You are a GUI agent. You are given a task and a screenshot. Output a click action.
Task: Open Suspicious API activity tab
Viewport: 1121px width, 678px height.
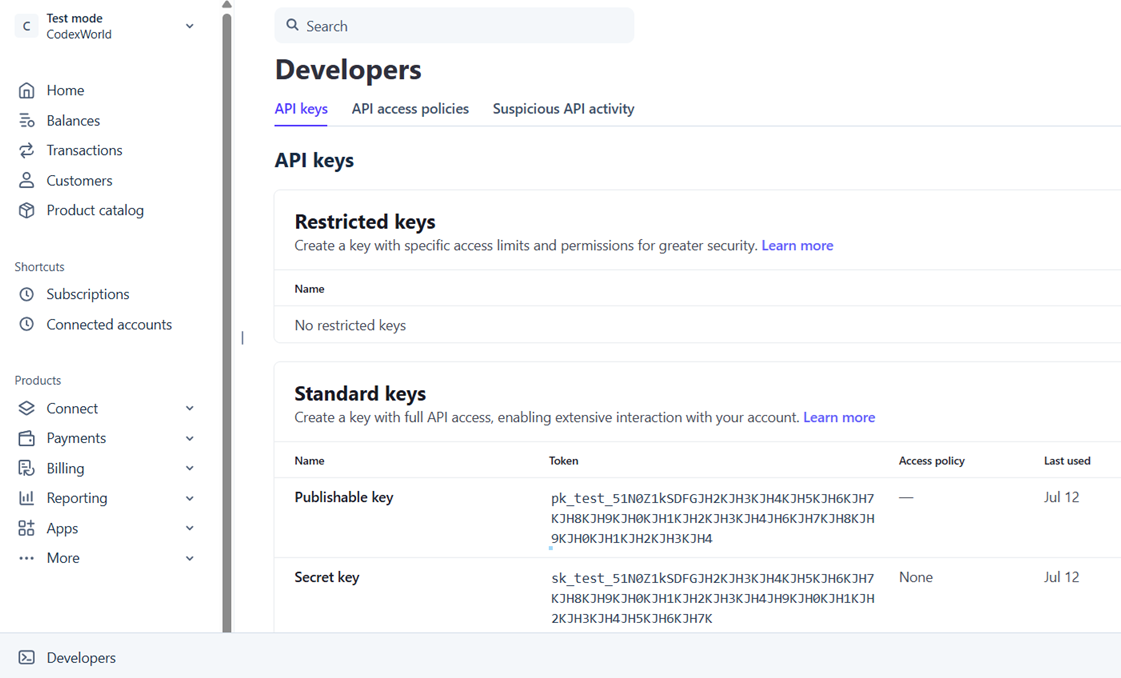tap(563, 109)
